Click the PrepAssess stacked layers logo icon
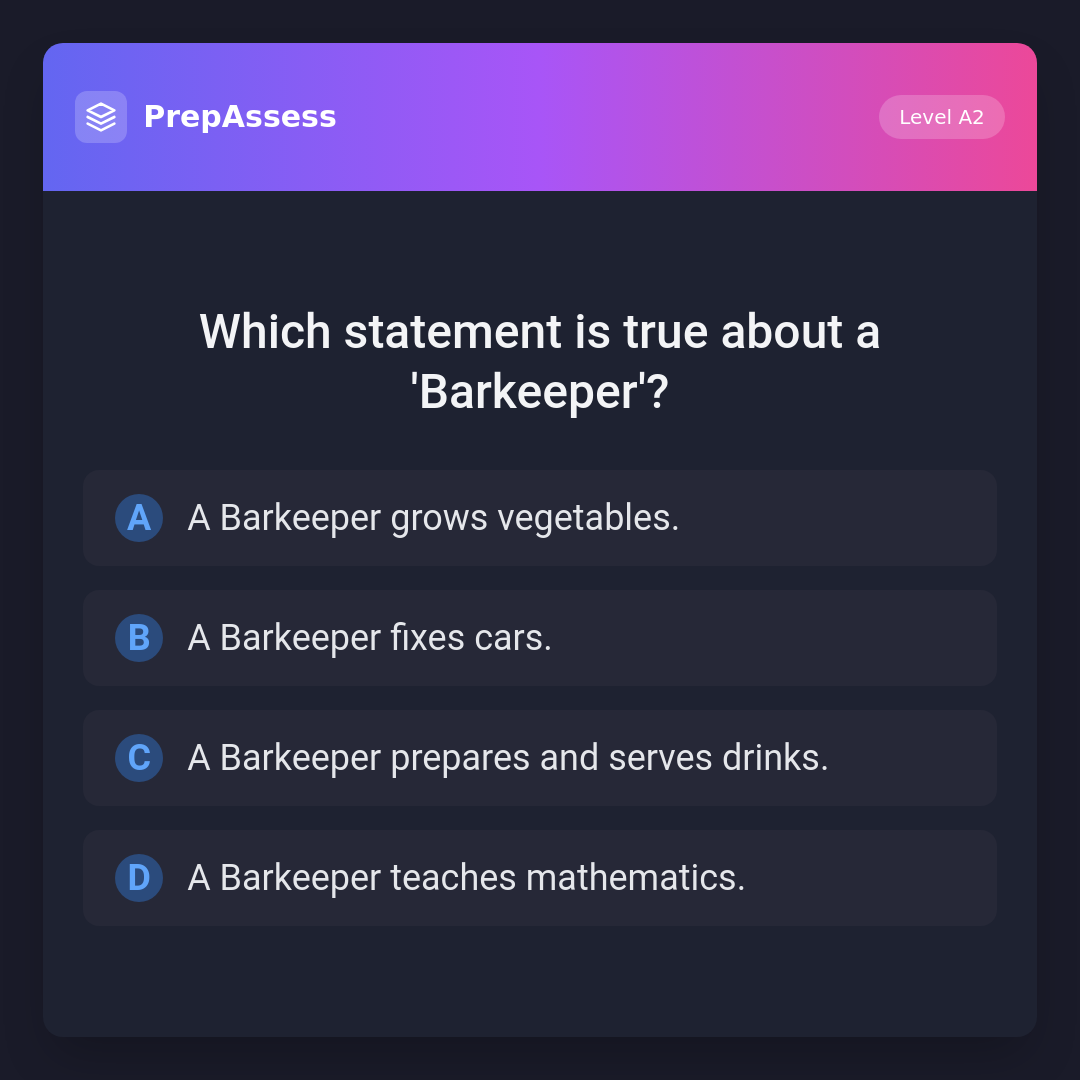 click(x=101, y=117)
